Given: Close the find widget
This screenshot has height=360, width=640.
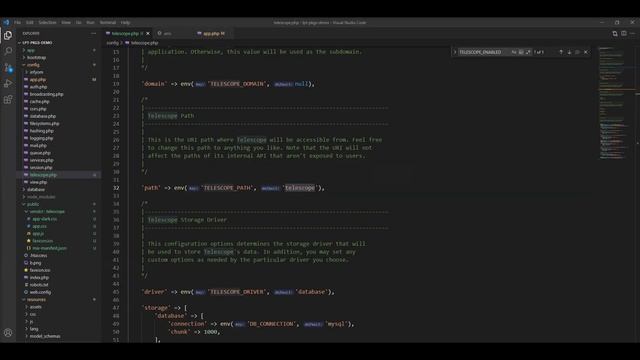Looking at the screenshot, I should [586, 52].
